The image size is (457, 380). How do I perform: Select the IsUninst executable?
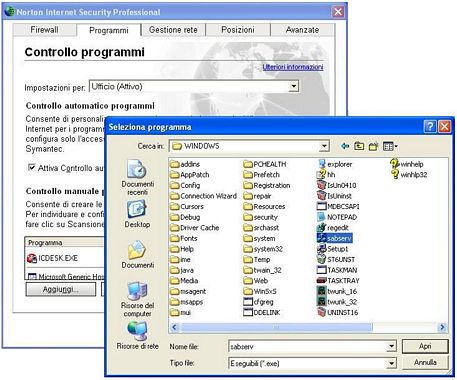click(334, 196)
